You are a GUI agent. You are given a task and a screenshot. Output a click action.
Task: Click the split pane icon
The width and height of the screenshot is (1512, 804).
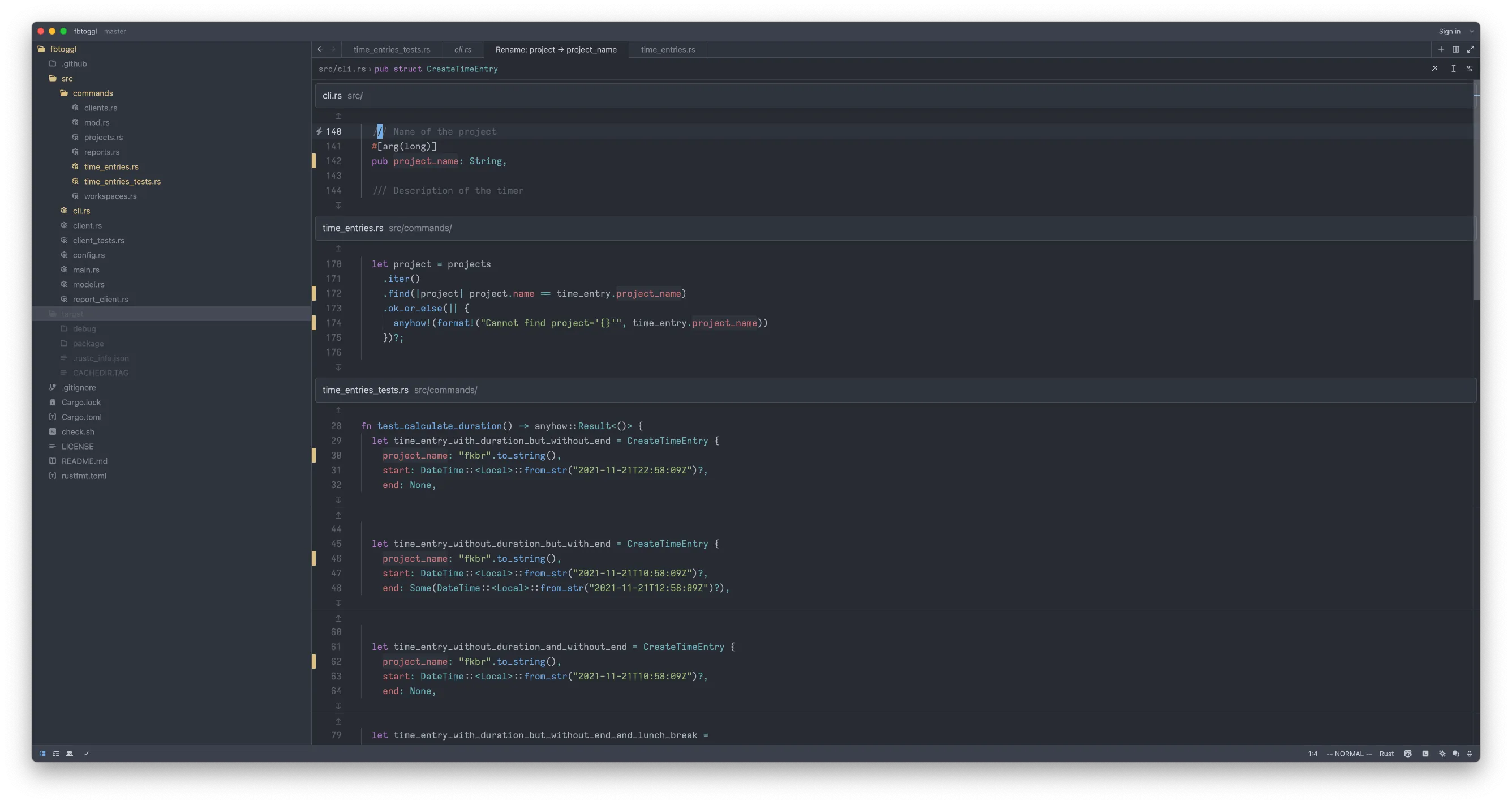click(x=1455, y=49)
